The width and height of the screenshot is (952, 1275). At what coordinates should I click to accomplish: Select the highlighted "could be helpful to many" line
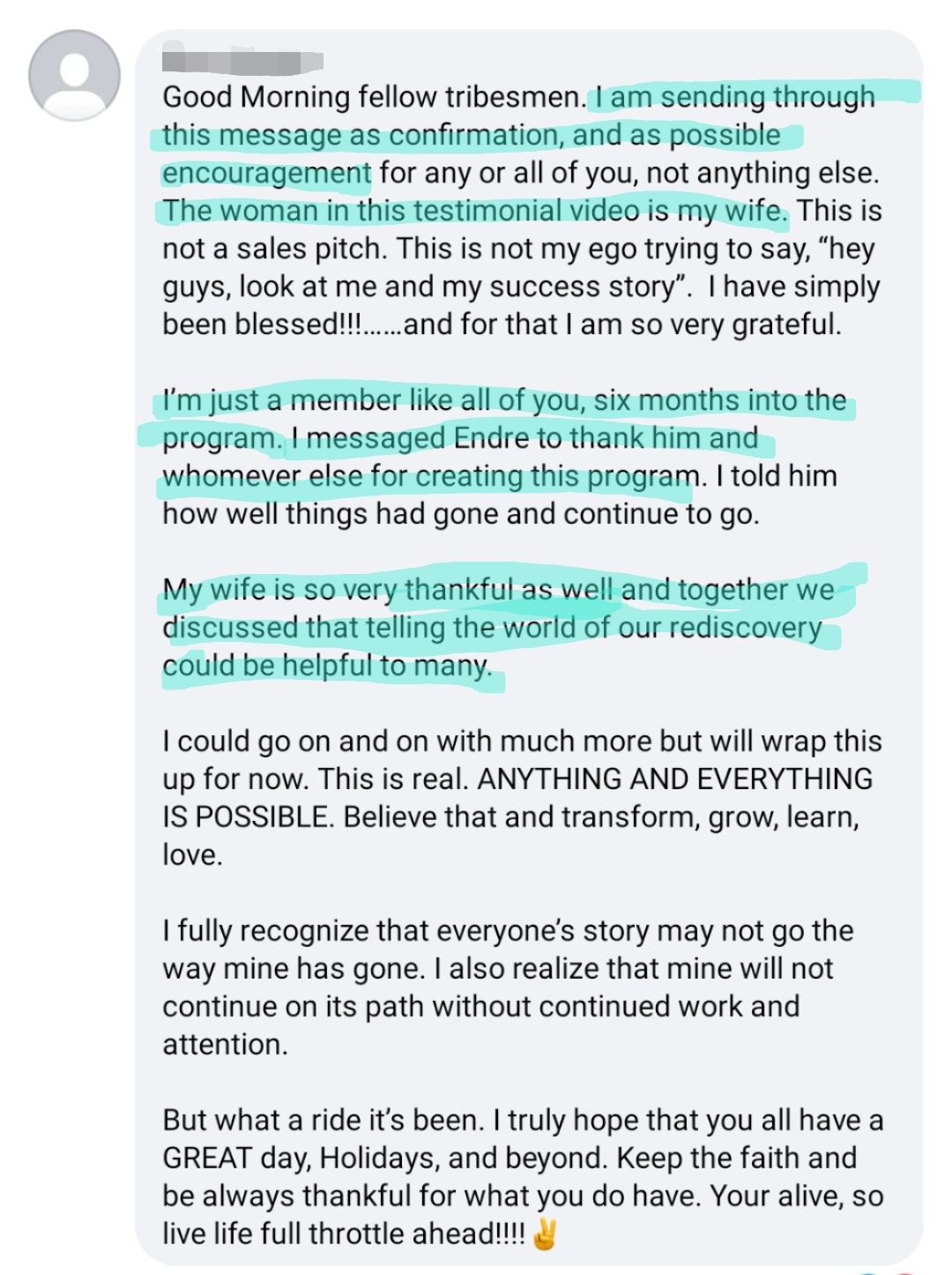click(x=326, y=666)
